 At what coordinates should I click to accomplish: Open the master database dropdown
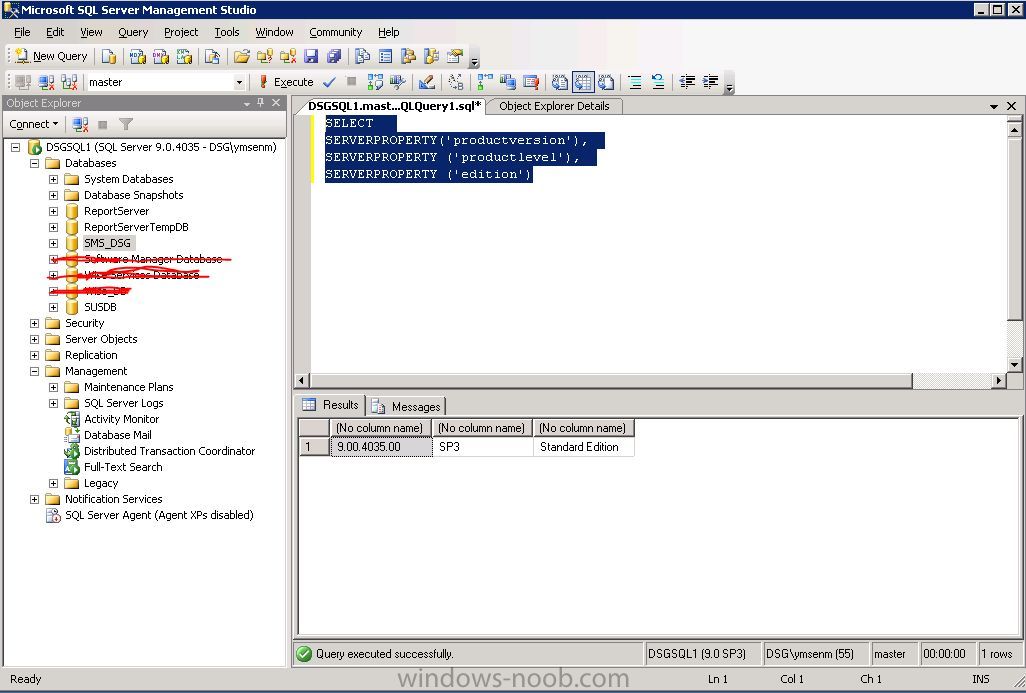[239, 82]
